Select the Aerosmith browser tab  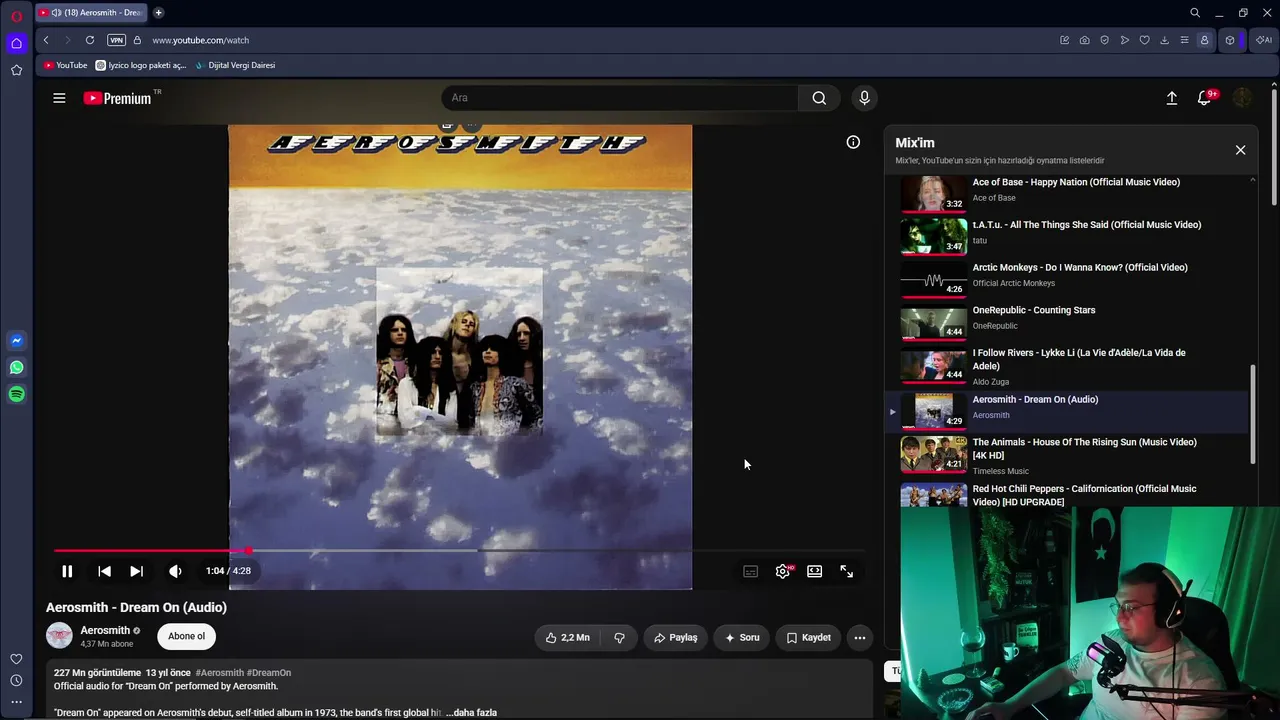coord(92,13)
